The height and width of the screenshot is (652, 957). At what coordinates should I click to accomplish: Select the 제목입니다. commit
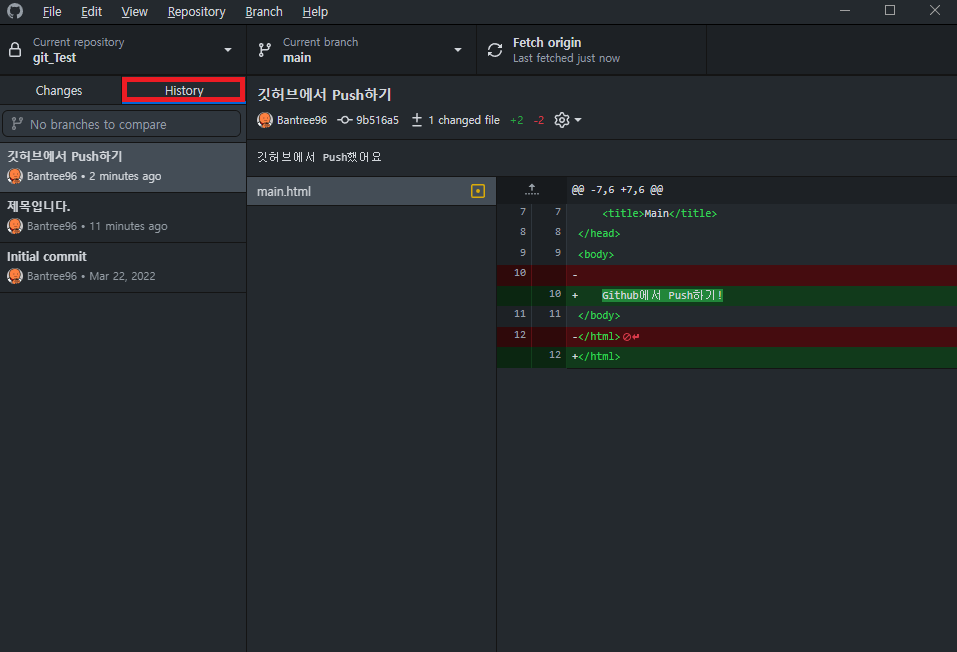[x=123, y=217]
